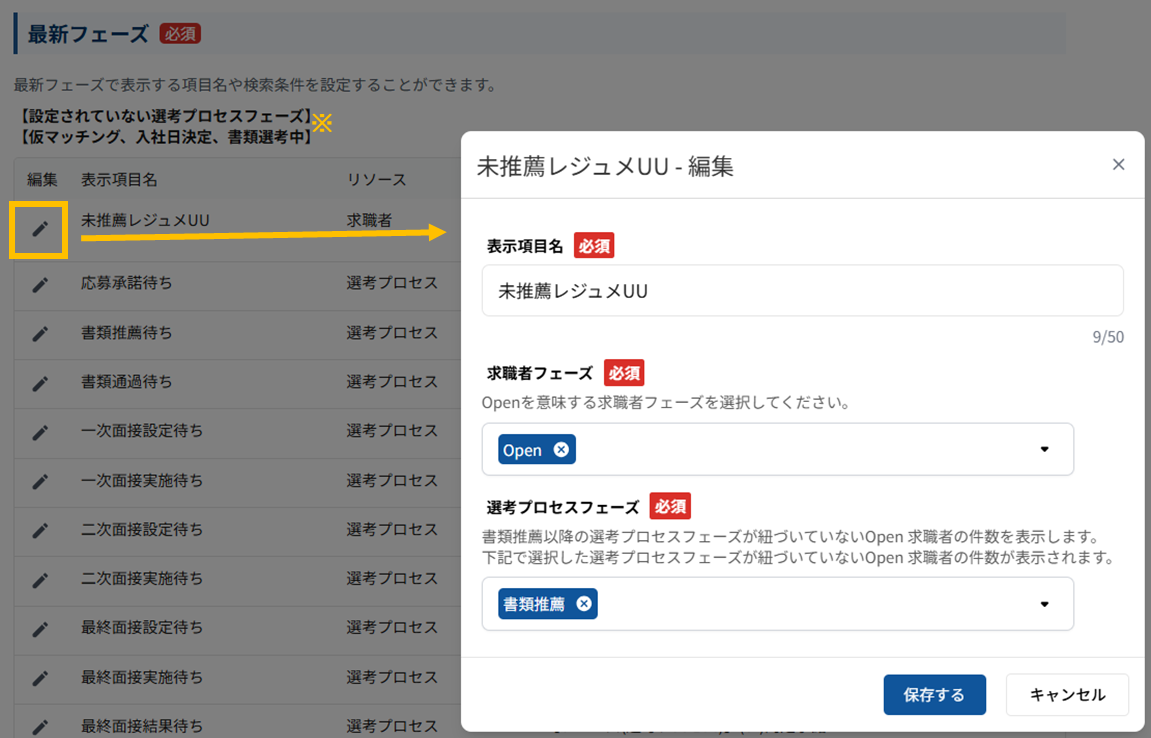Viewport: 1151px width, 738px height.
Task: Click the 表示項目名 column header
Action: coord(119,180)
